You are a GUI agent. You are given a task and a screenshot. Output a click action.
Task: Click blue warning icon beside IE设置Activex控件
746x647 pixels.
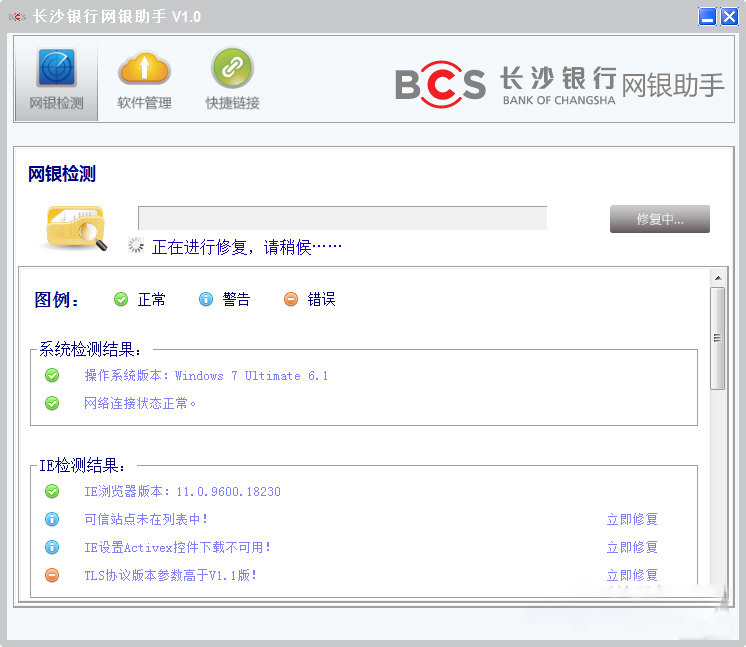(x=52, y=547)
